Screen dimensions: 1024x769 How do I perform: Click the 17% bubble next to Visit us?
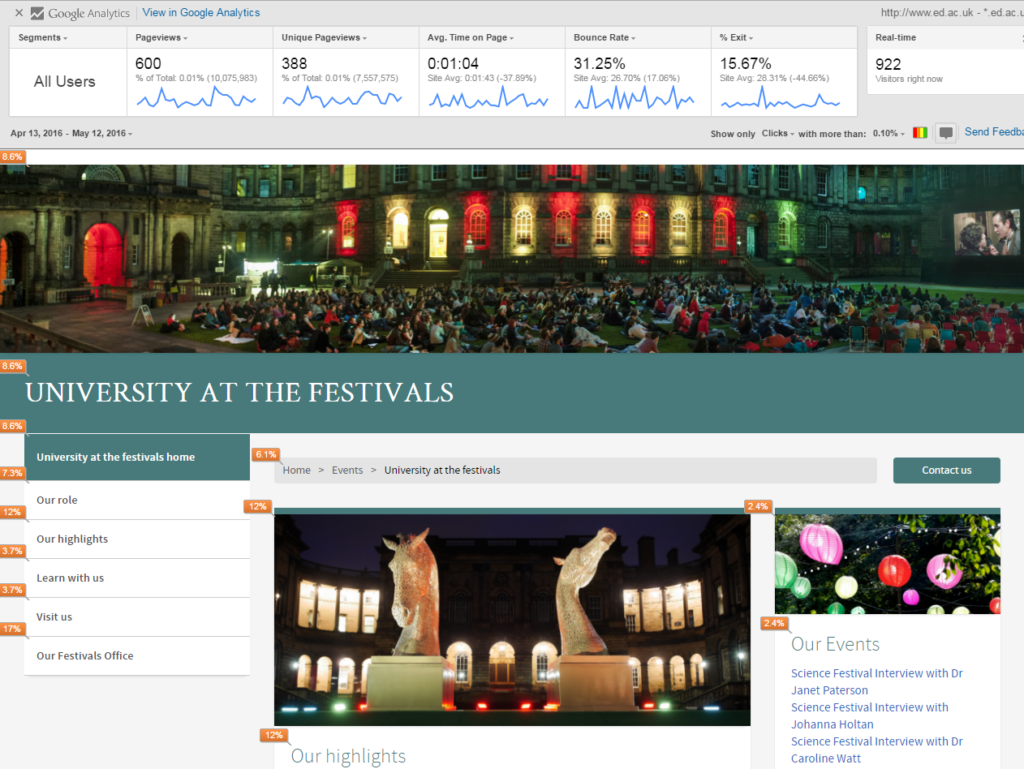(13, 628)
